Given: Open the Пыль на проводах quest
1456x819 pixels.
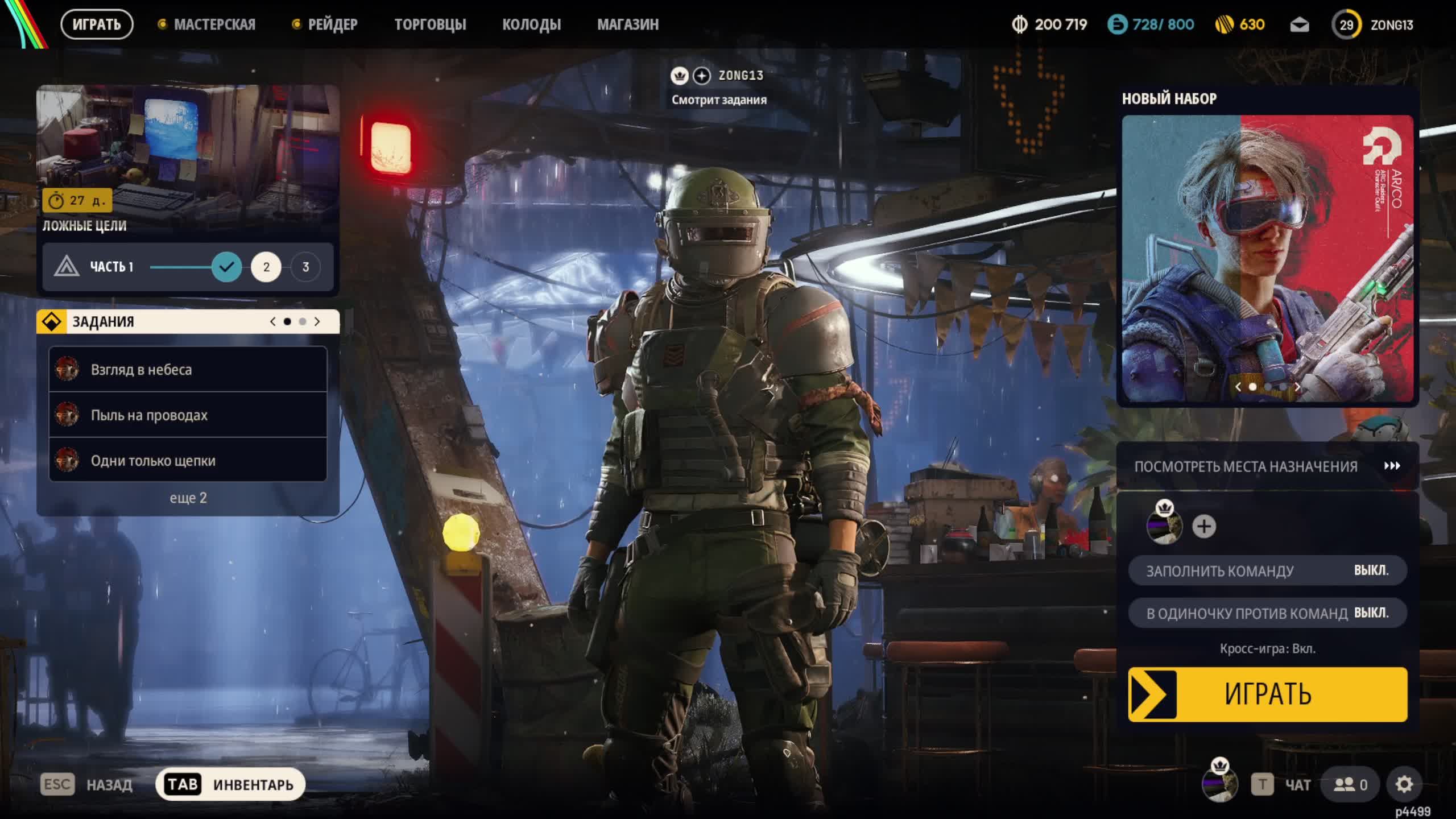Looking at the screenshot, I should click(188, 415).
